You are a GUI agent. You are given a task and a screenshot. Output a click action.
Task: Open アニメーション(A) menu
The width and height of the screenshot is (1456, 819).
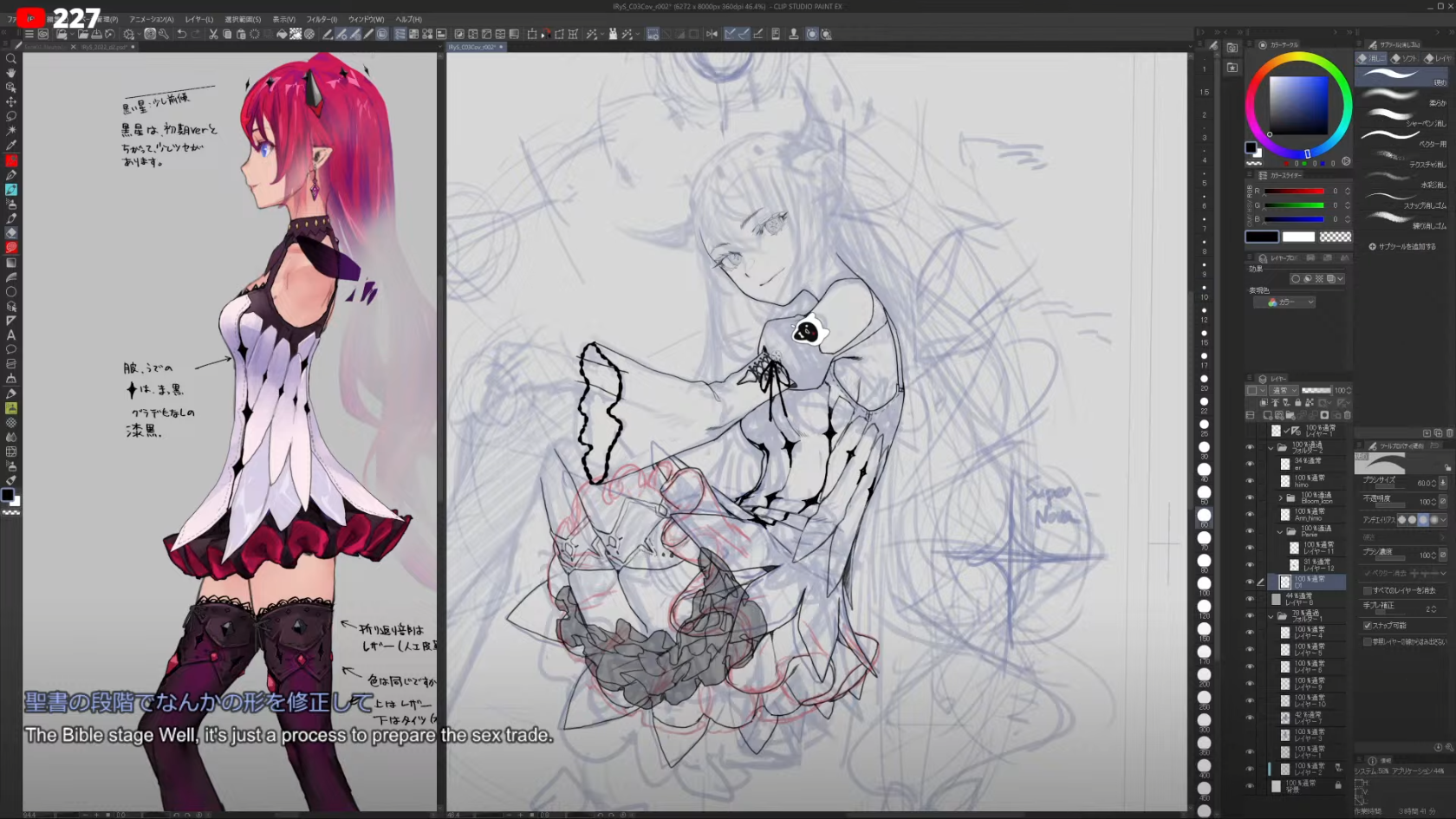tap(151, 19)
